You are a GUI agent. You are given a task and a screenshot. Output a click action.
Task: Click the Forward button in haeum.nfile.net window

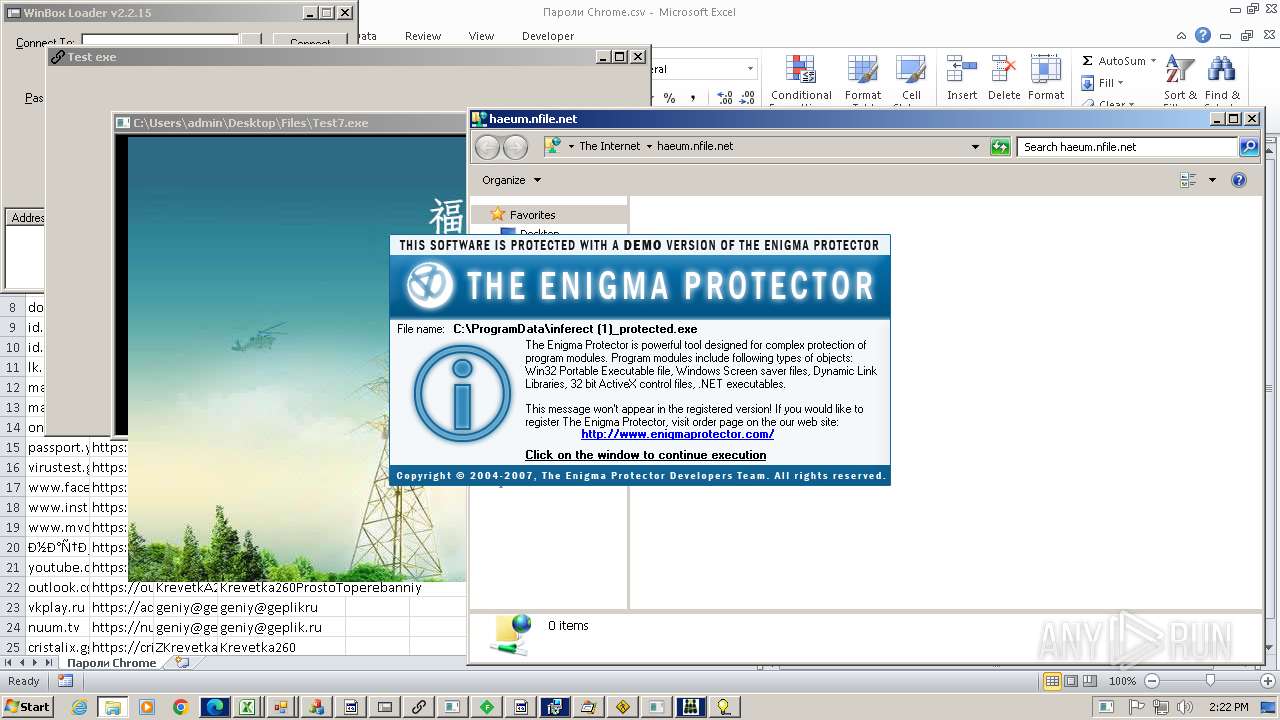[515, 147]
